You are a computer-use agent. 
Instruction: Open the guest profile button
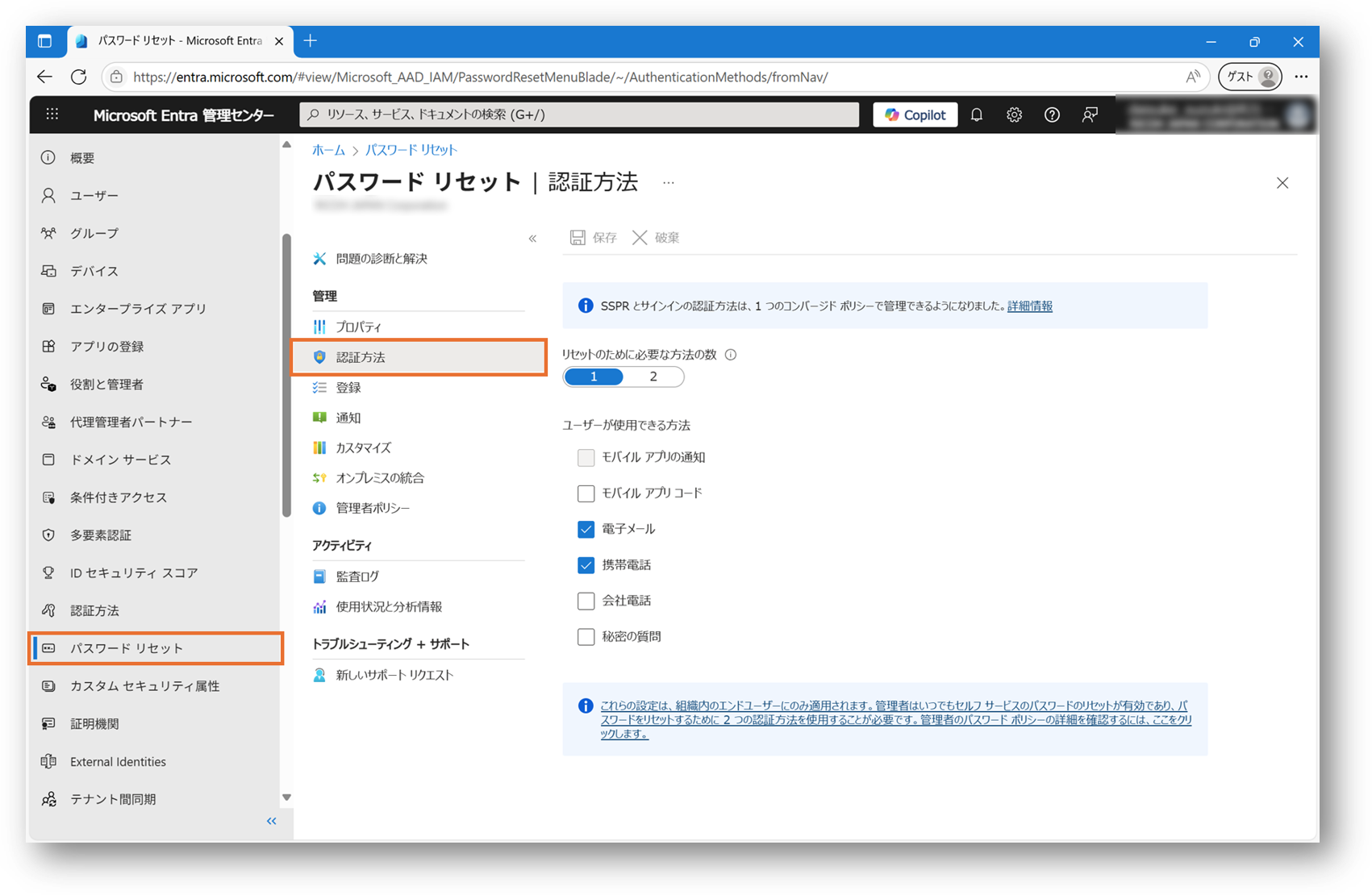pos(1249,77)
